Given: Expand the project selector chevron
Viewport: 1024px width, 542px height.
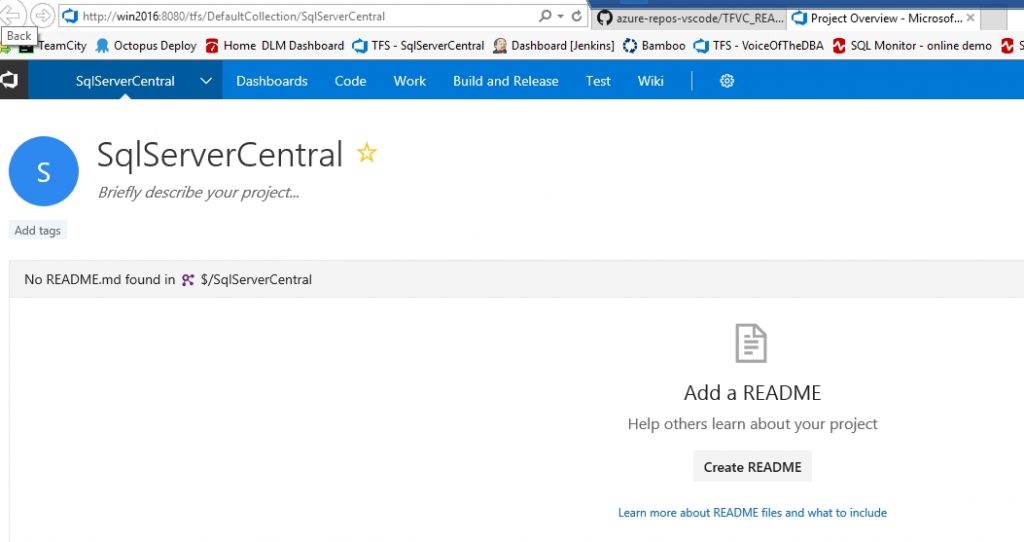Looking at the screenshot, I should point(206,81).
